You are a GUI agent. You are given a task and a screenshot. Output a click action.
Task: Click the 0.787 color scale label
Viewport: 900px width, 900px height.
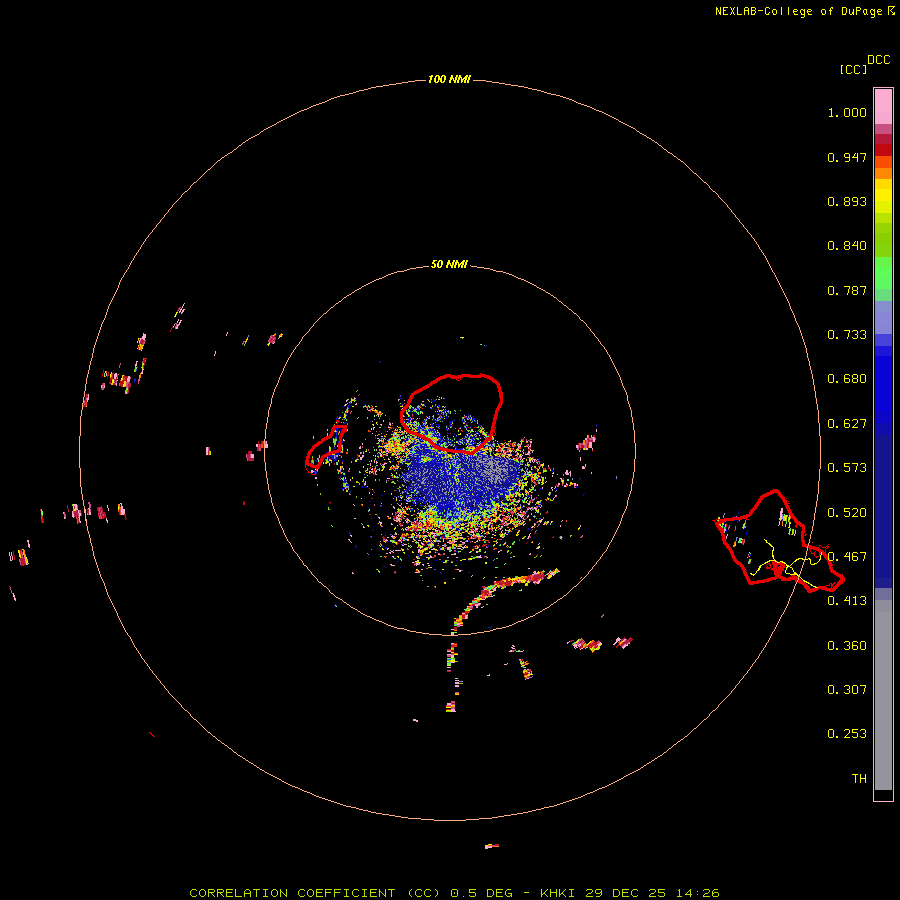(847, 290)
